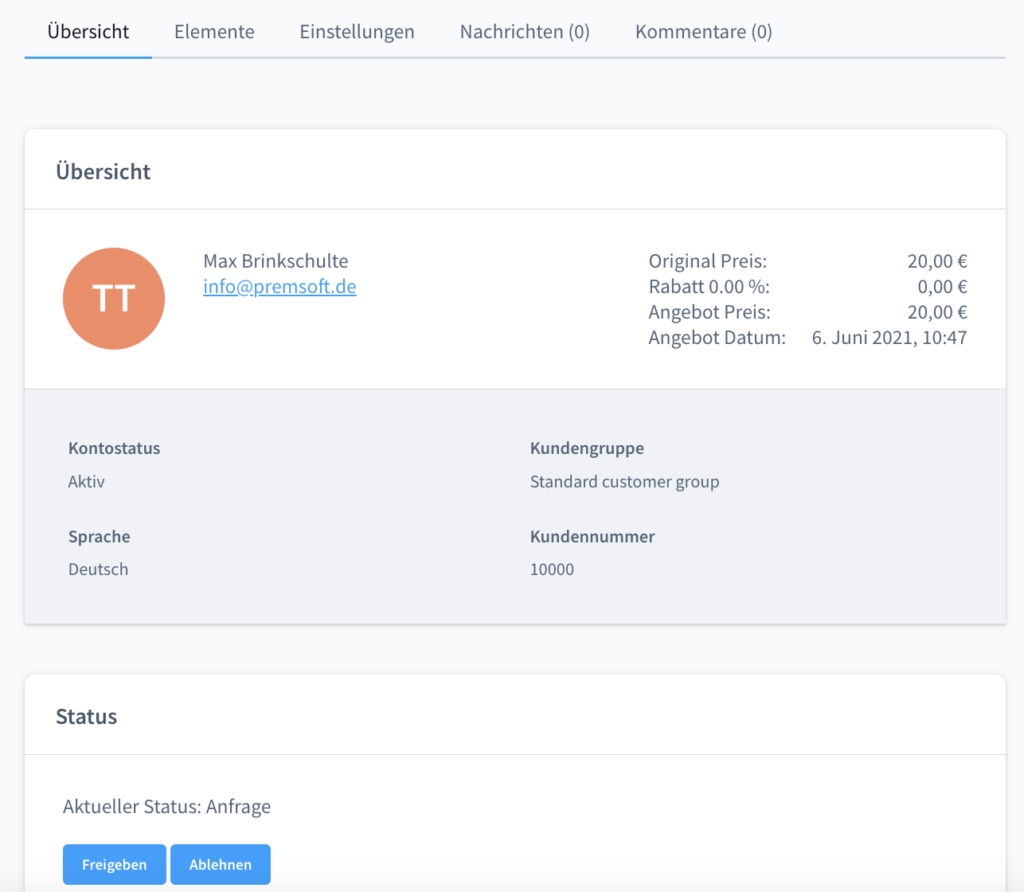1024x892 pixels.
Task: Open the Einstellungen tab
Action: [357, 32]
